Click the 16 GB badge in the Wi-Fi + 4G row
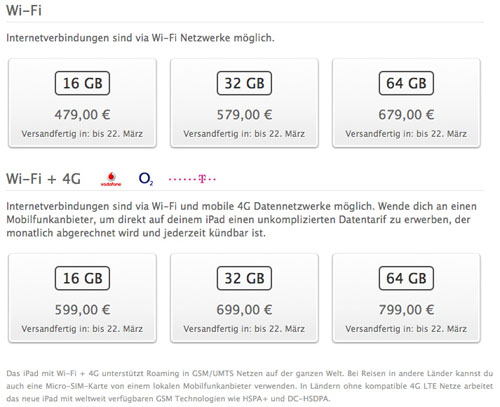 point(82,278)
